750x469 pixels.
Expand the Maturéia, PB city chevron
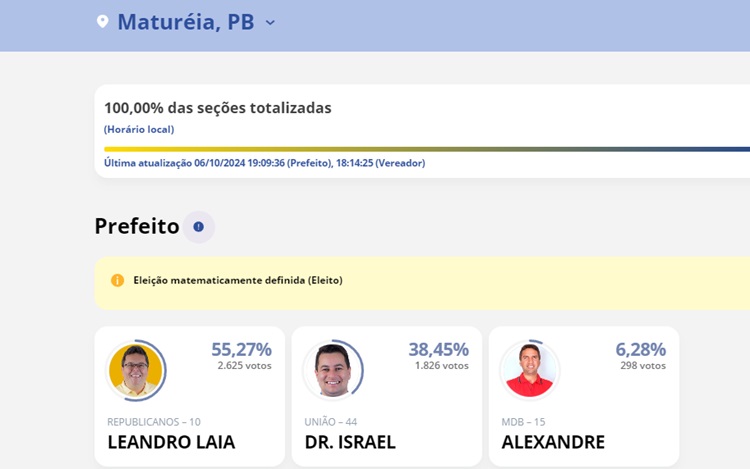(x=270, y=22)
